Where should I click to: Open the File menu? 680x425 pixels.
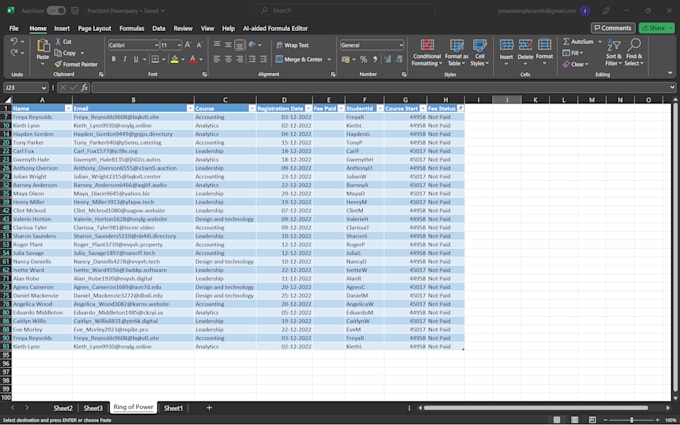[x=14, y=28]
